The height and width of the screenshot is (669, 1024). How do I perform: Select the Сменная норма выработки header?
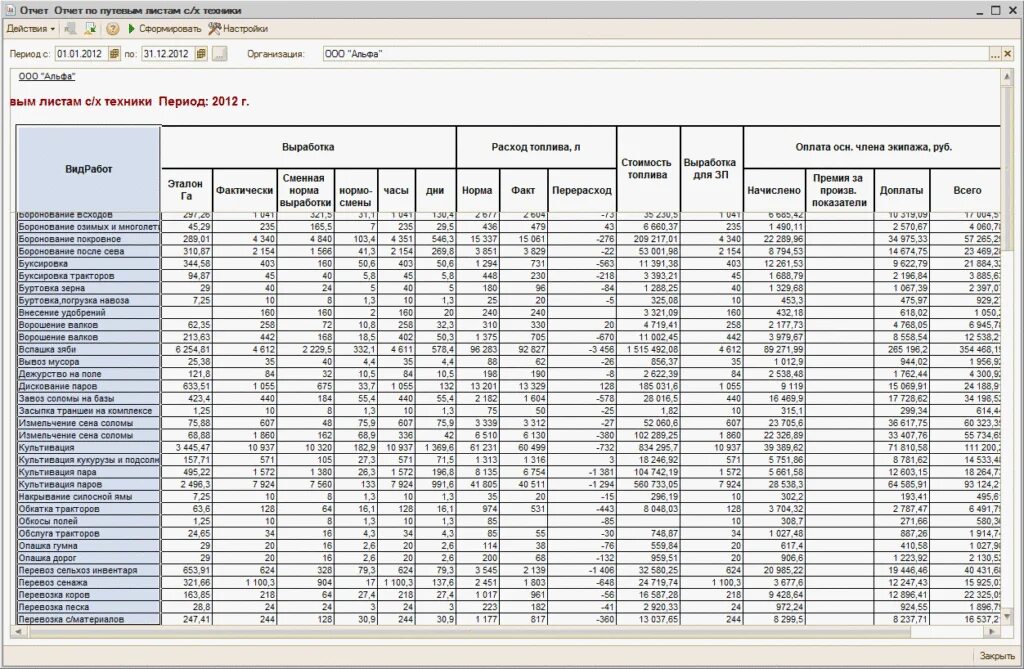pyautogui.click(x=305, y=190)
